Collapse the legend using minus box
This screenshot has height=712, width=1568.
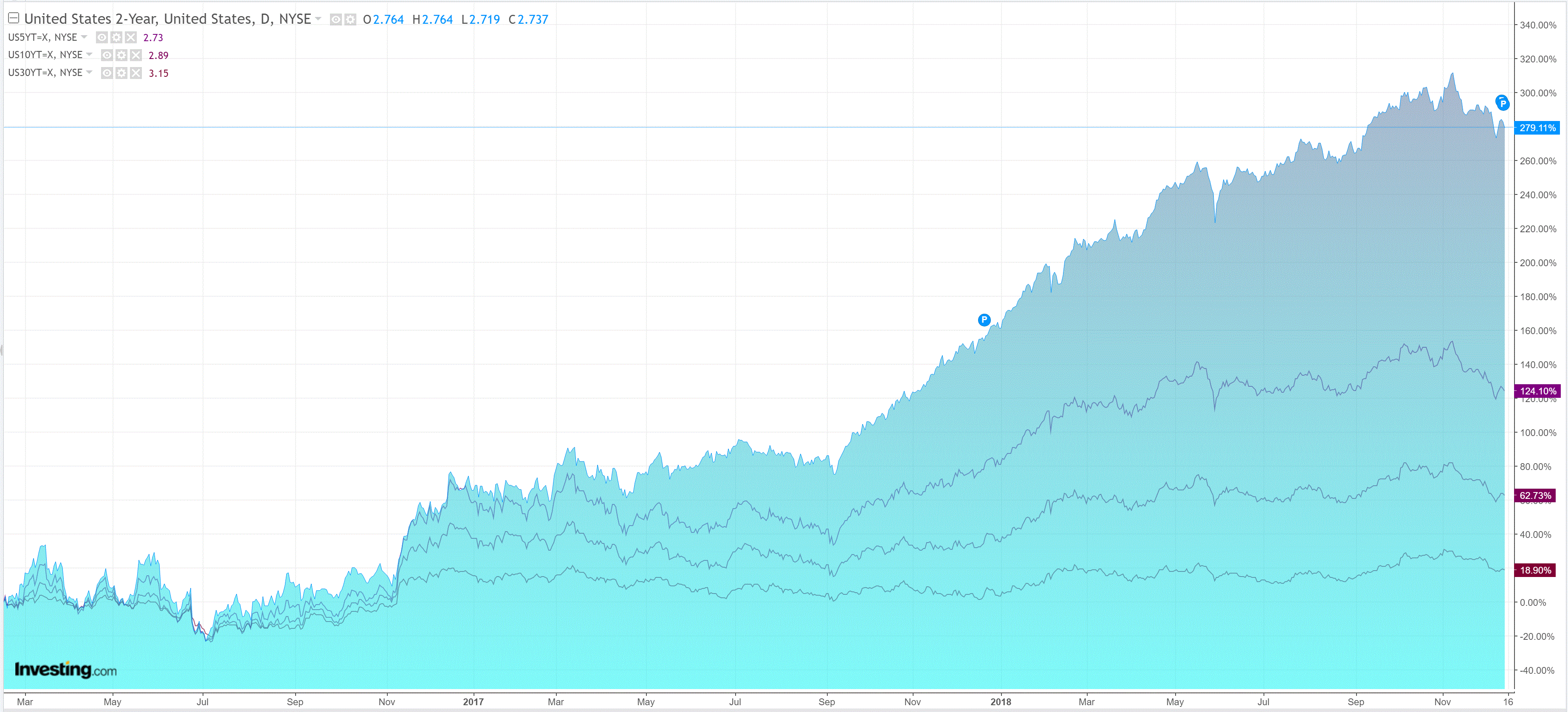coord(14,18)
